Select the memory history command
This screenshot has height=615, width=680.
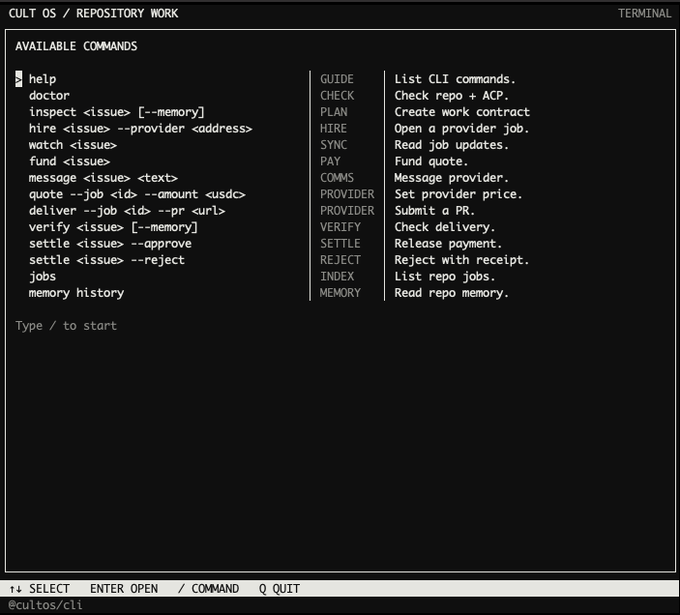76,293
